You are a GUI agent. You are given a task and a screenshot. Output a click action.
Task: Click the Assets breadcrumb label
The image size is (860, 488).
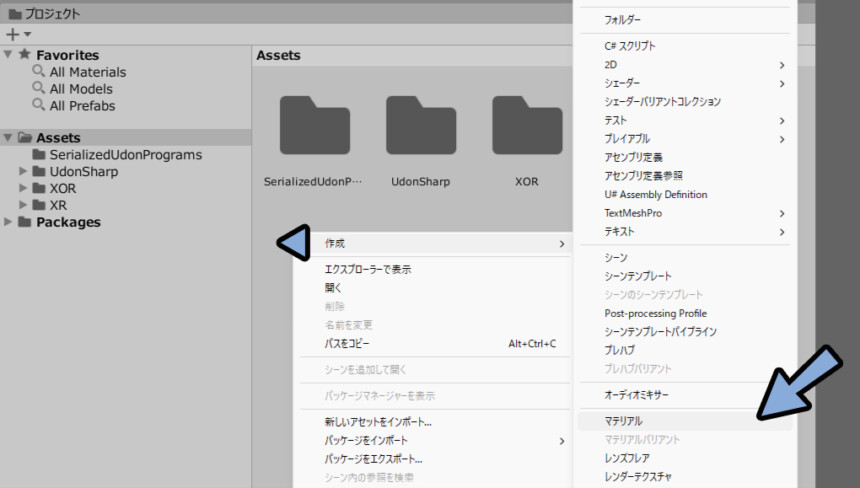[x=278, y=55]
